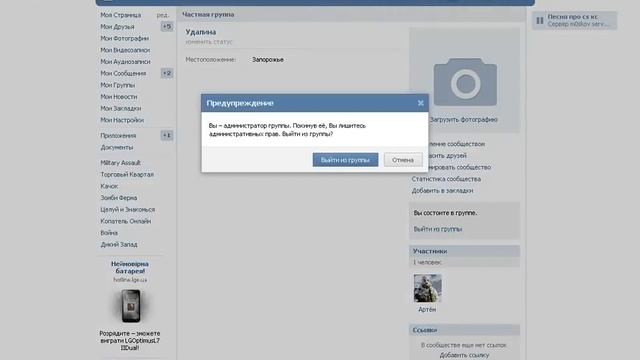The height and width of the screenshot is (360, 640).
Task: Open Мои Друзья
Action: point(117,27)
